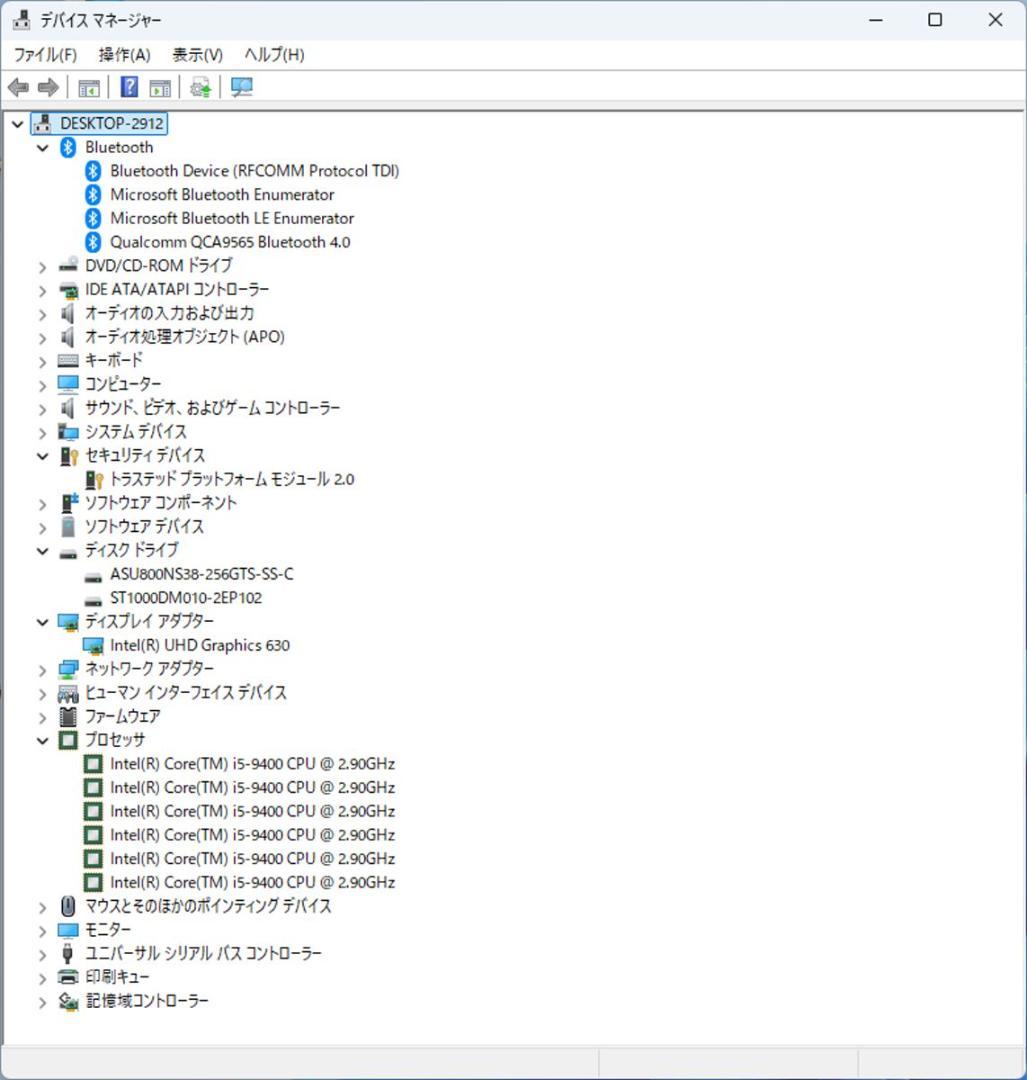Open Help using the blue question mark icon
1027x1080 pixels.
coord(129,87)
